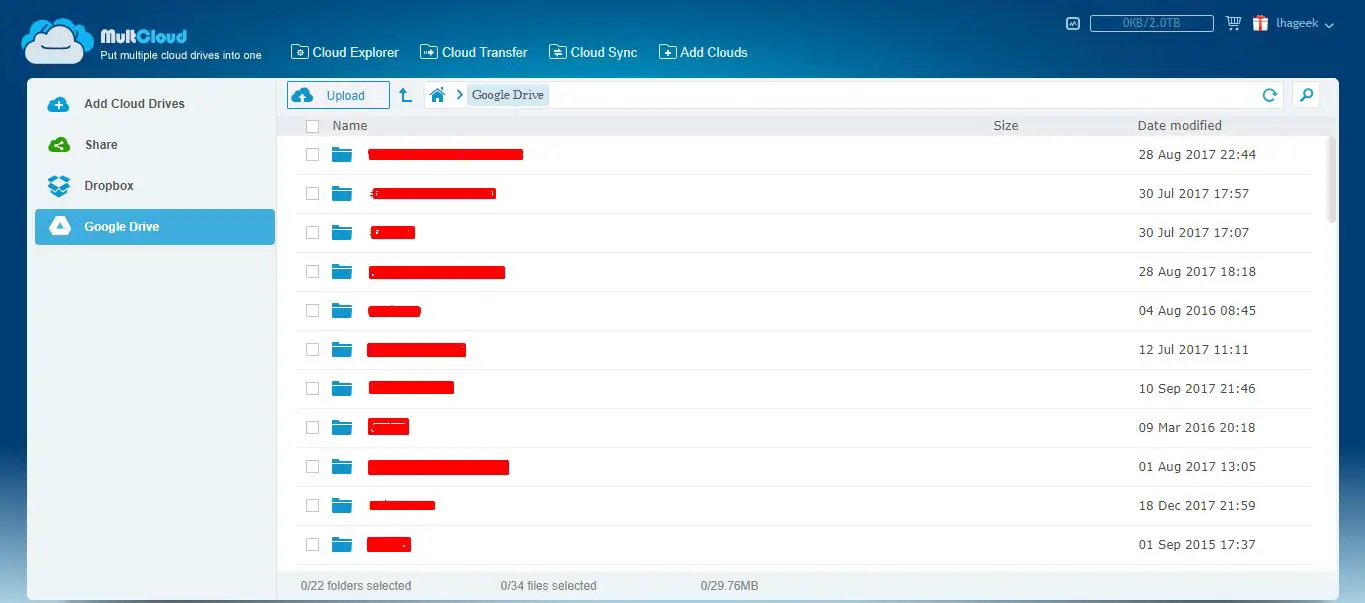Click folder icon in 30 Jul 2017 17:57 row
Screen dimensions: 1365x603
point(342,194)
